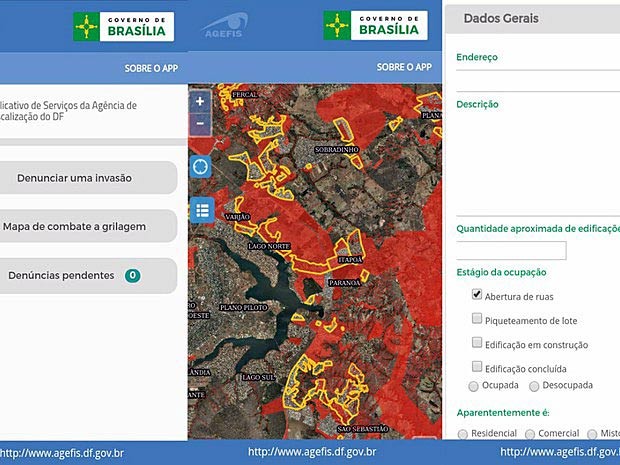Tap the locate-me crosshair map icon

201,167
